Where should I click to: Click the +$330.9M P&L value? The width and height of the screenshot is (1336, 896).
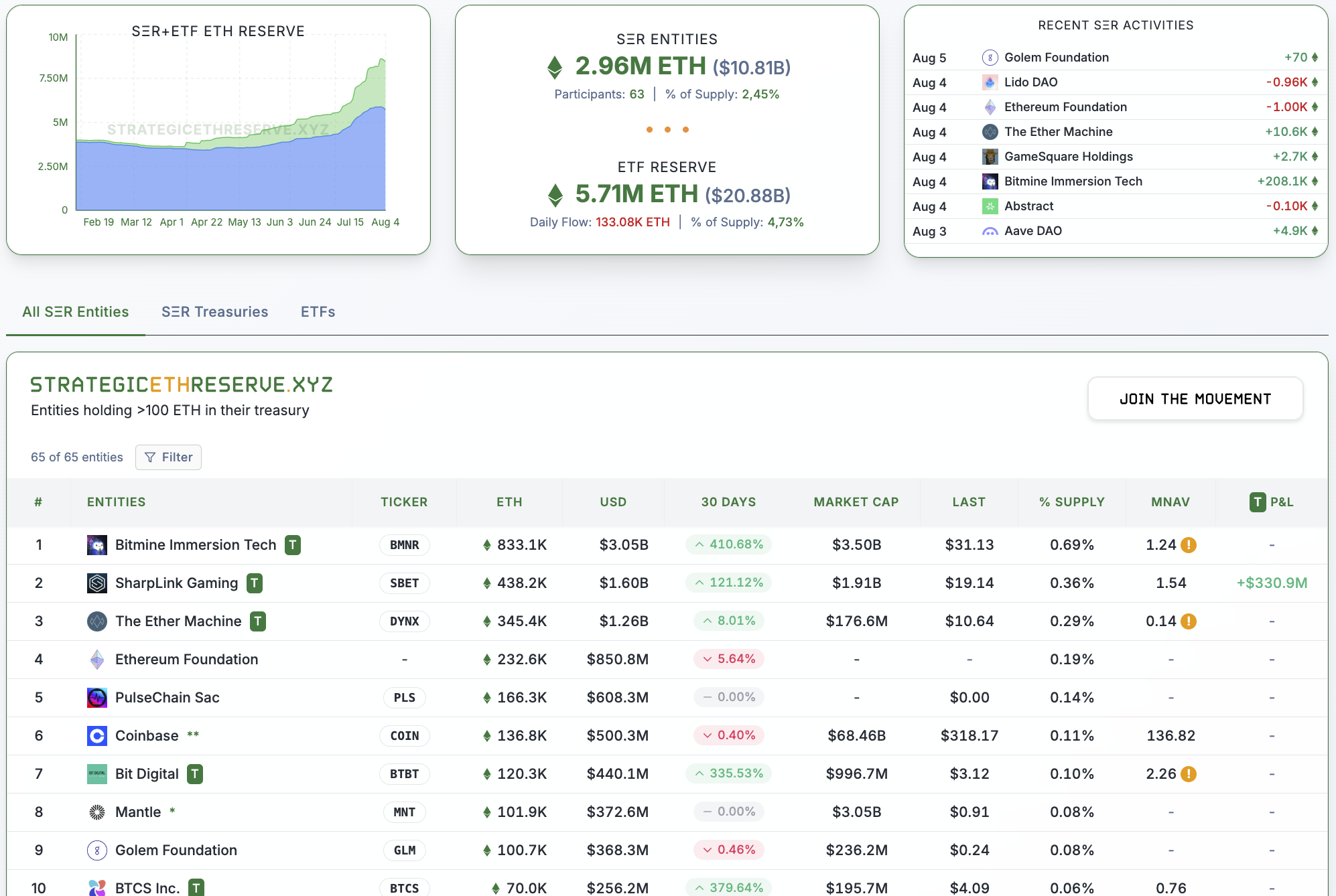[x=1272, y=583]
